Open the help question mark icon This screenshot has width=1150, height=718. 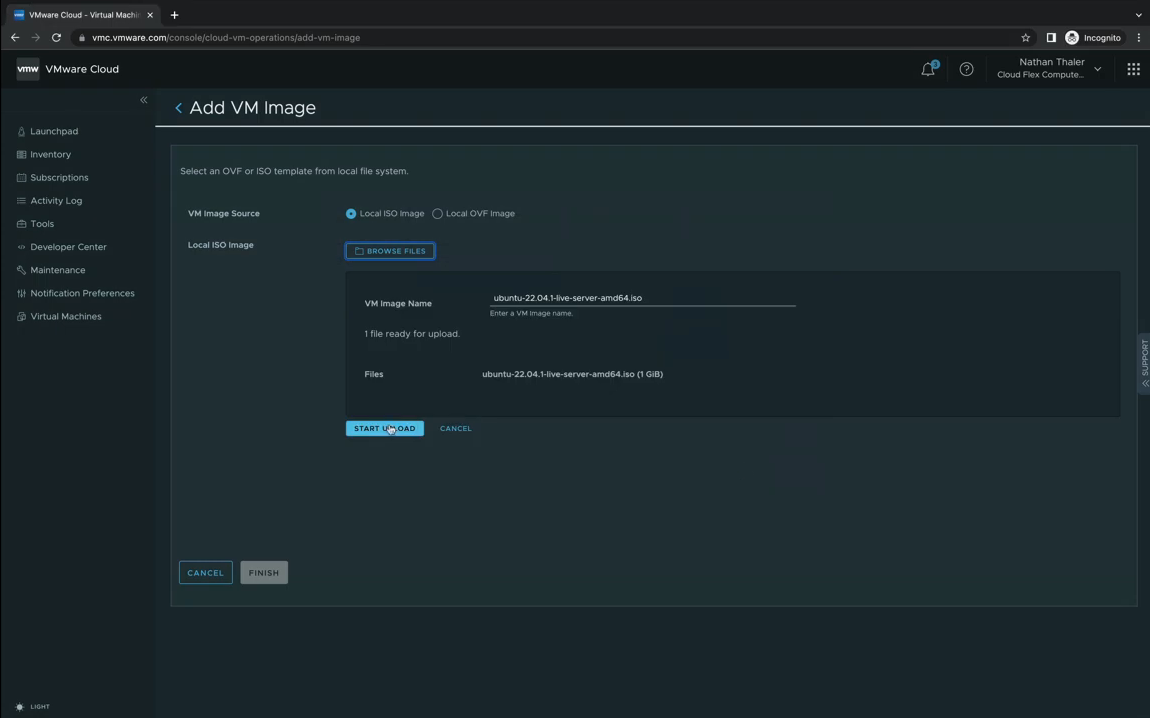(967, 69)
